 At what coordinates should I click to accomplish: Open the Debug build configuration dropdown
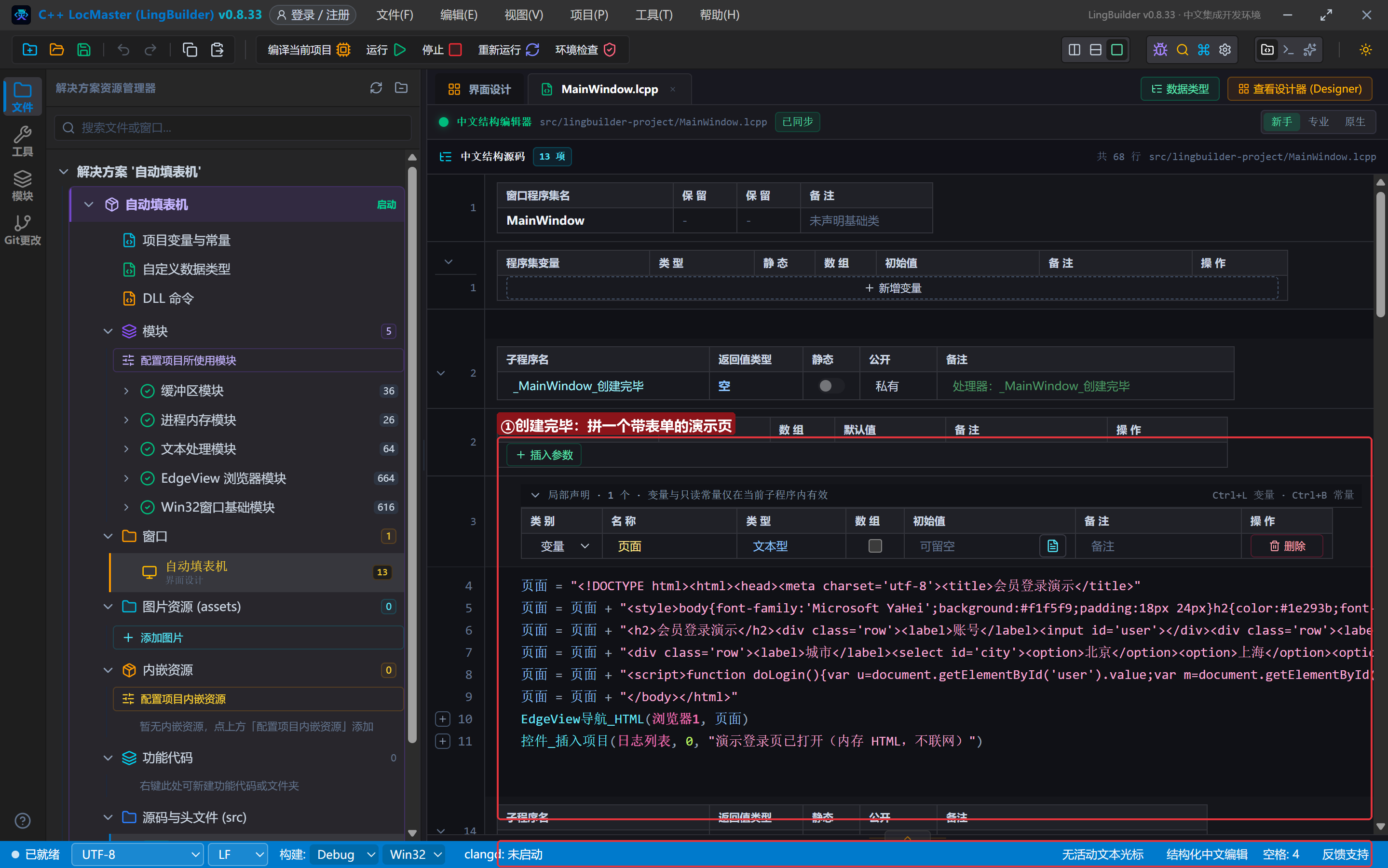345,855
